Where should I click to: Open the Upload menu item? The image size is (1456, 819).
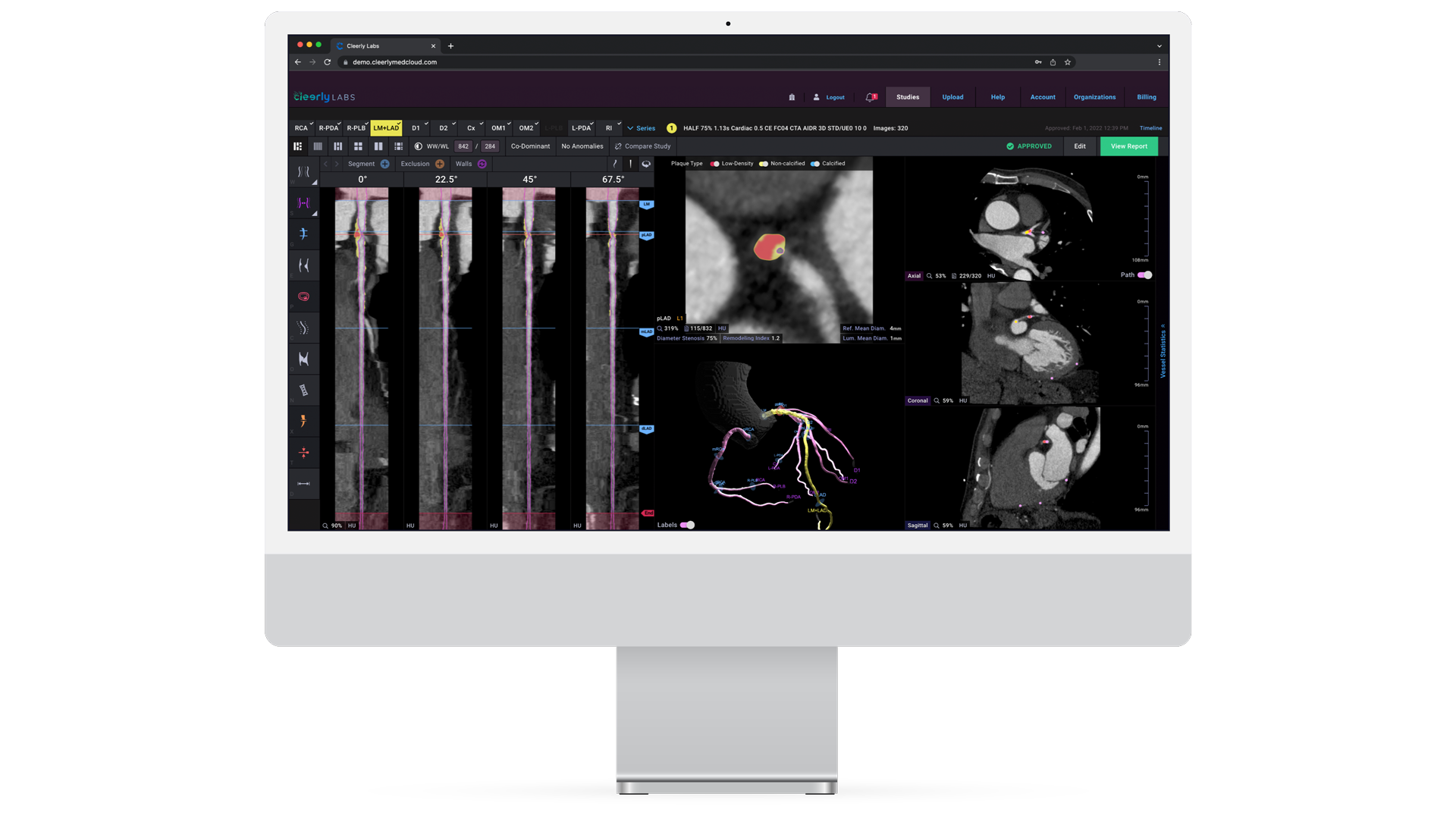tap(952, 97)
